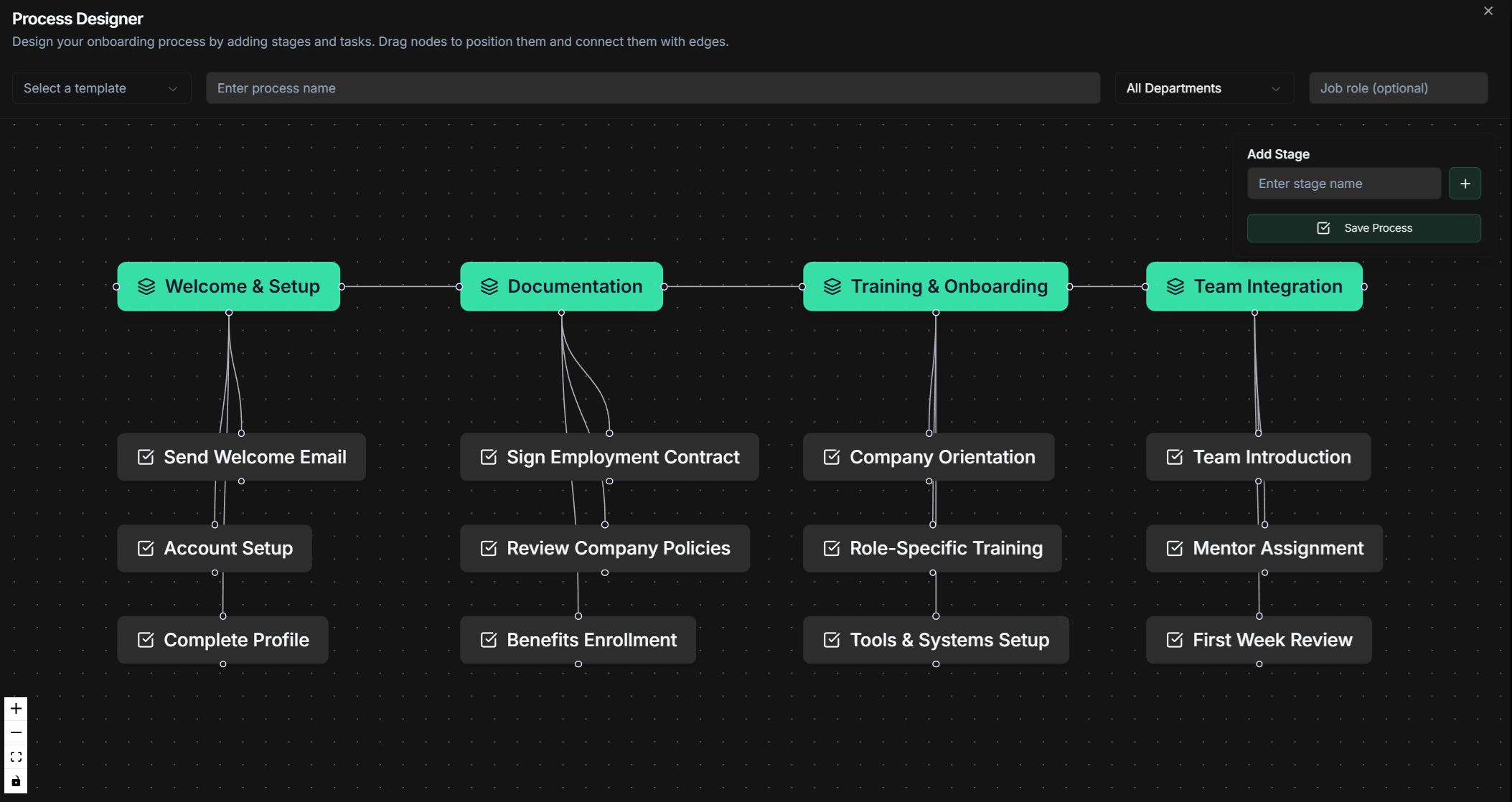Toggle the checkbox on Send Welcome Email task

[x=145, y=457]
